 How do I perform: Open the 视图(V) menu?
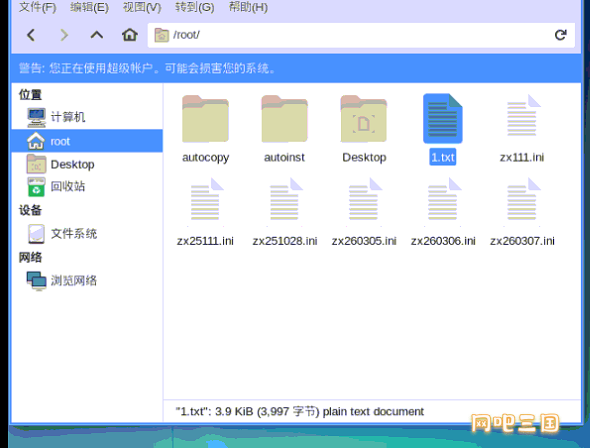coord(142,7)
